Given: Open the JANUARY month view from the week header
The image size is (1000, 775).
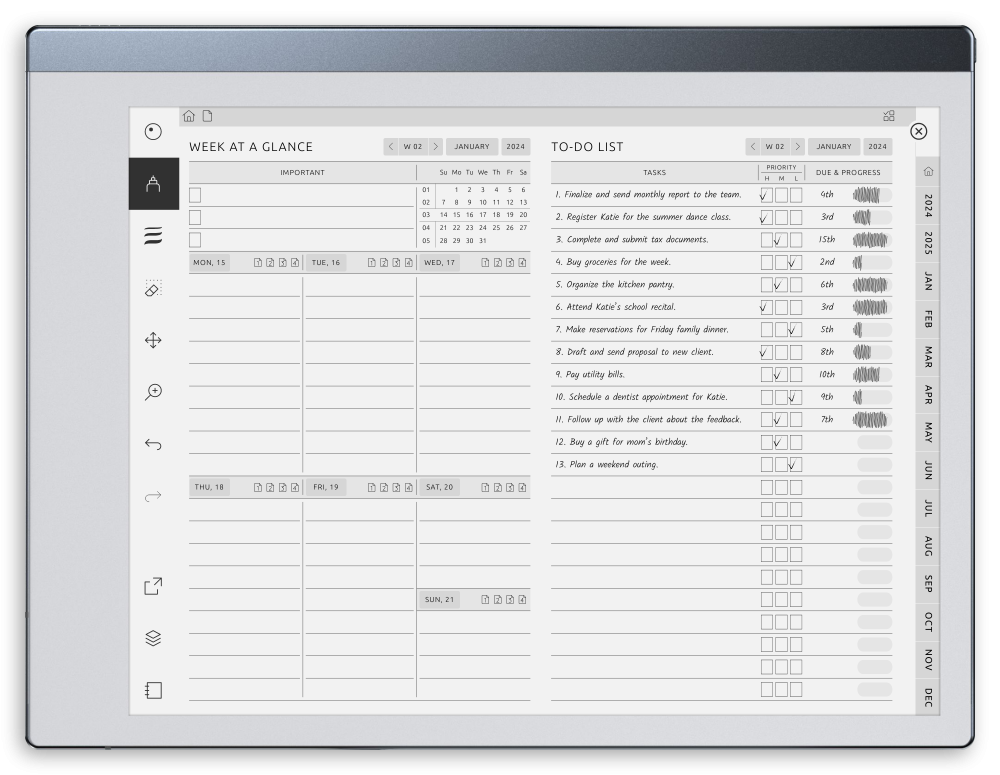Looking at the screenshot, I should point(471,146).
